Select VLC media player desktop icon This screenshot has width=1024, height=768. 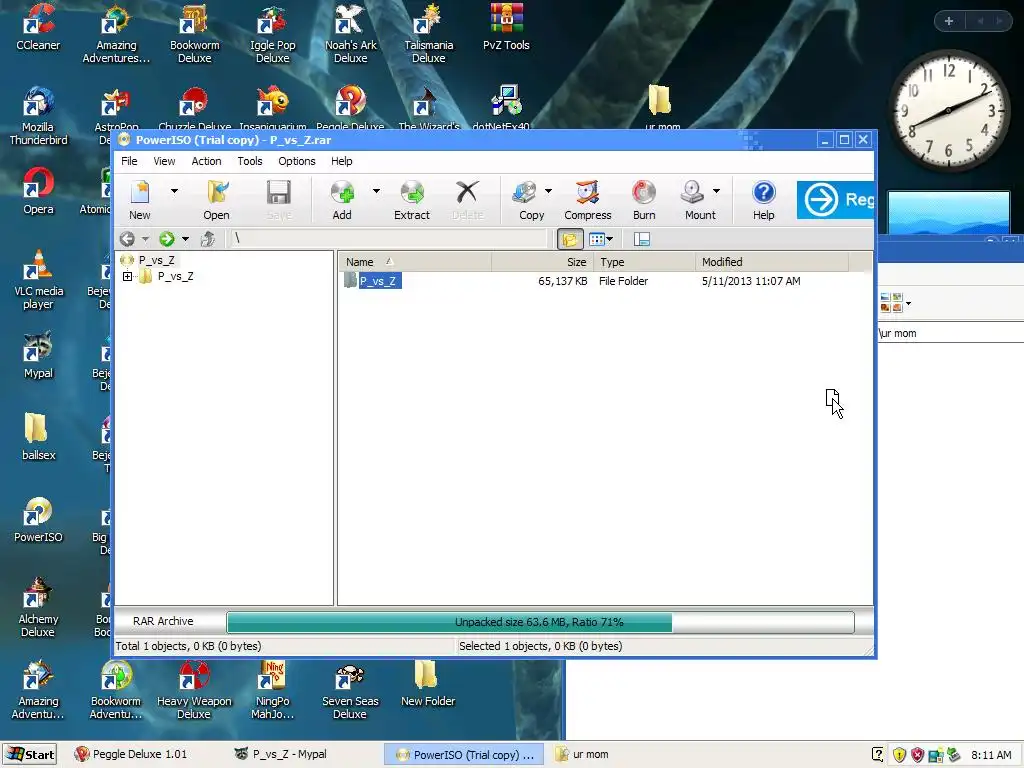[39, 280]
